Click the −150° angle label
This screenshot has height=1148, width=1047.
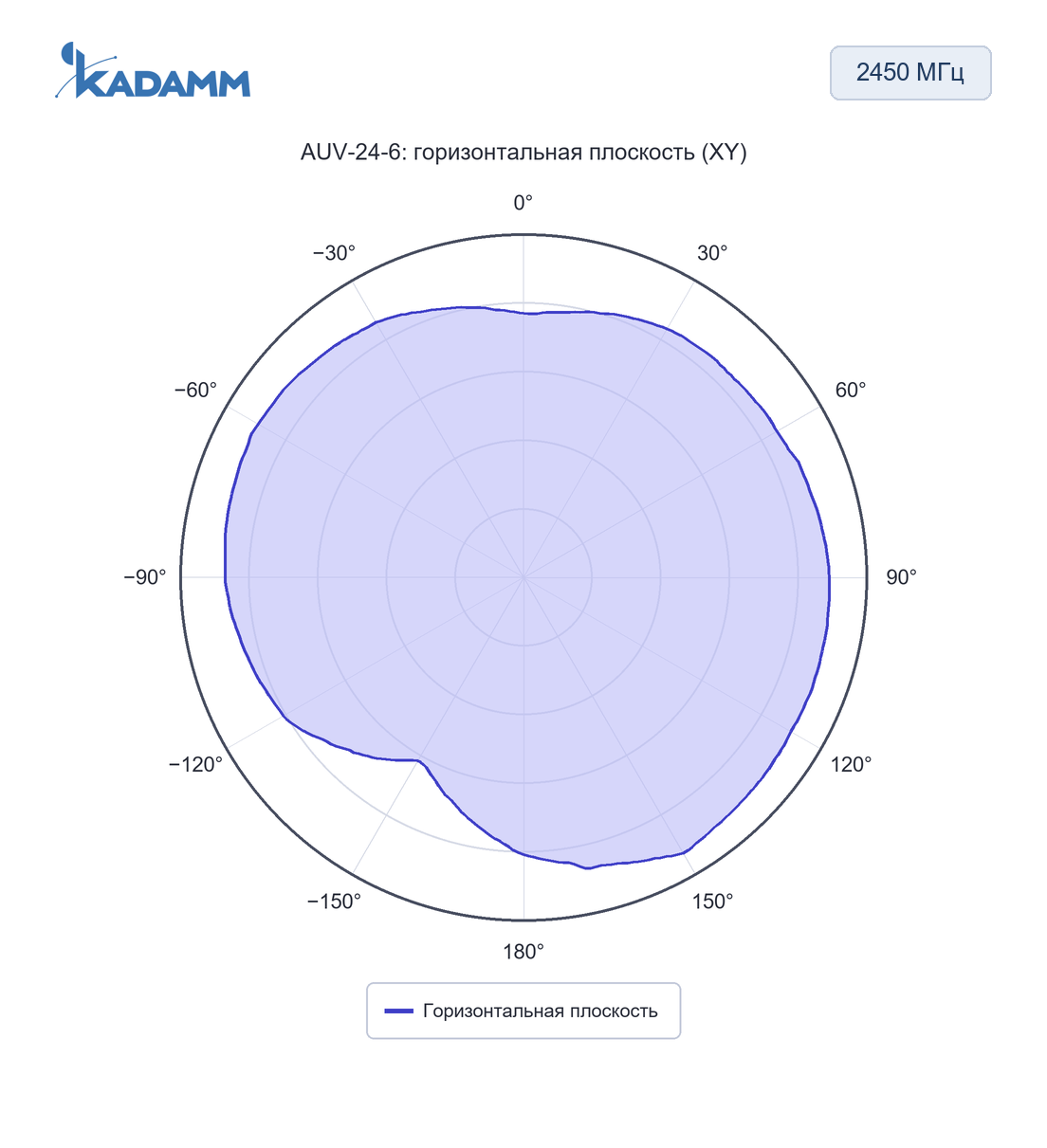coord(334,902)
